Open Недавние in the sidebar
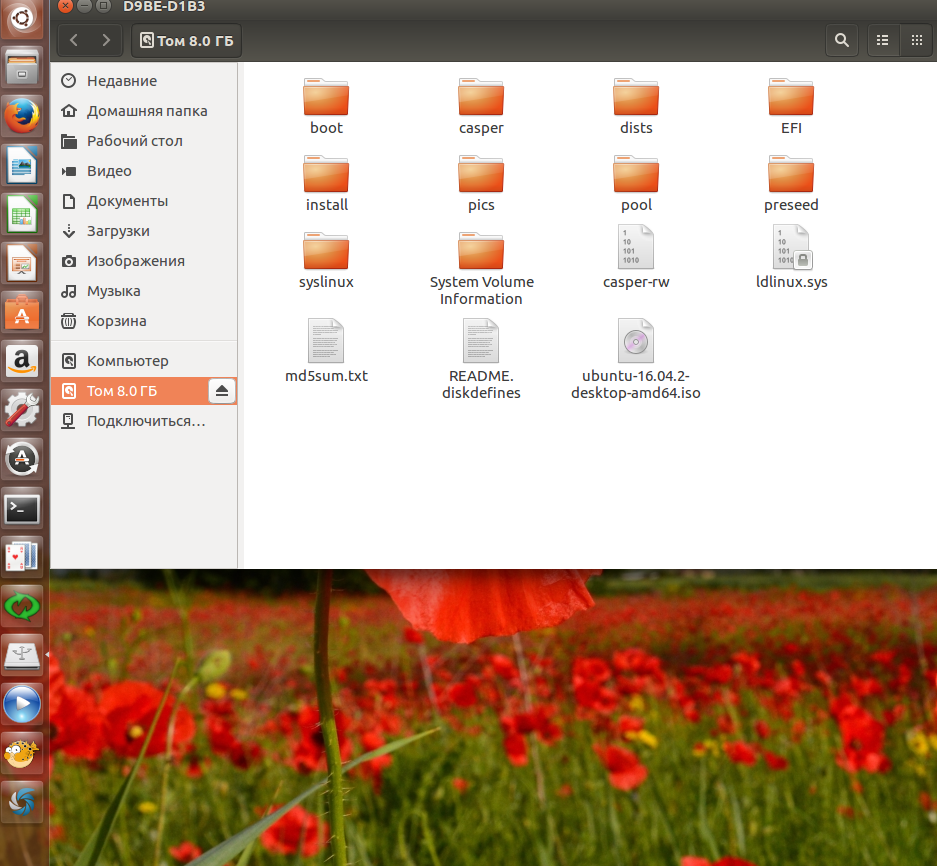Image resolution: width=937 pixels, height=866 pixels. [x=121, y=81]
